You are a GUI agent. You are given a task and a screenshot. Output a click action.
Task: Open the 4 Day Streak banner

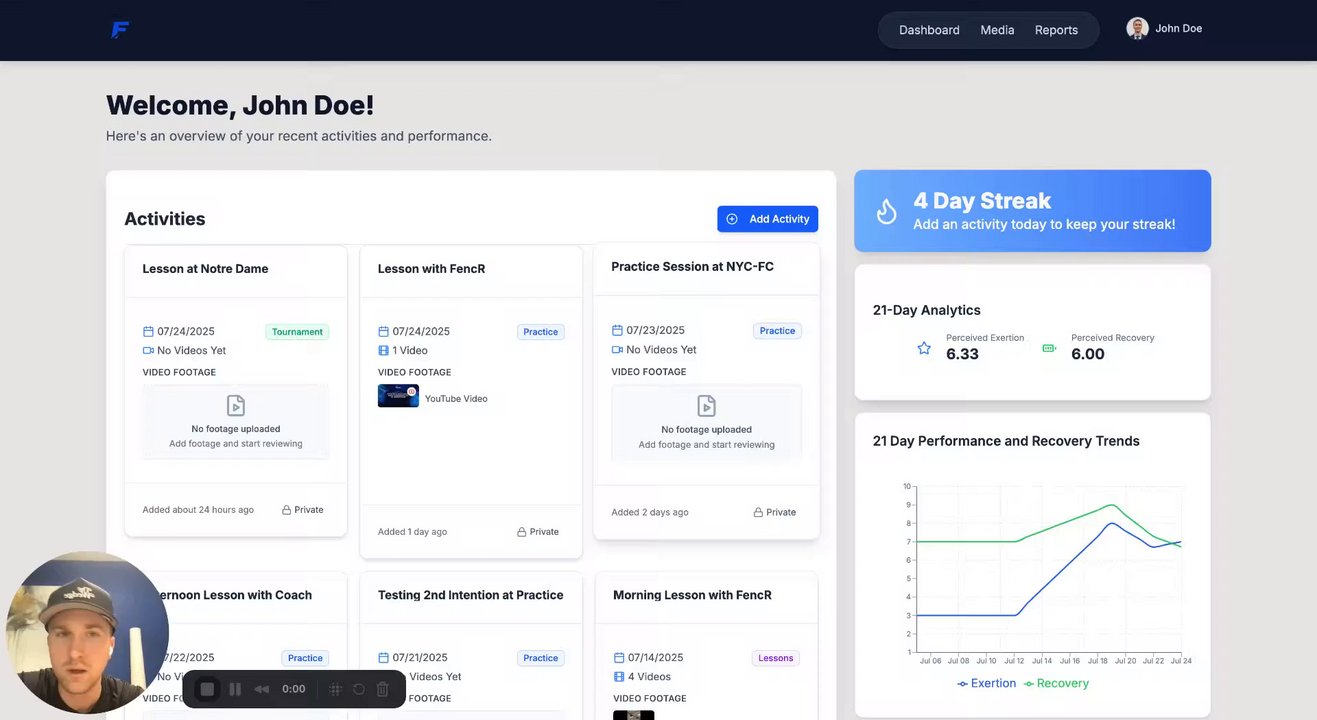point(1032,211)
